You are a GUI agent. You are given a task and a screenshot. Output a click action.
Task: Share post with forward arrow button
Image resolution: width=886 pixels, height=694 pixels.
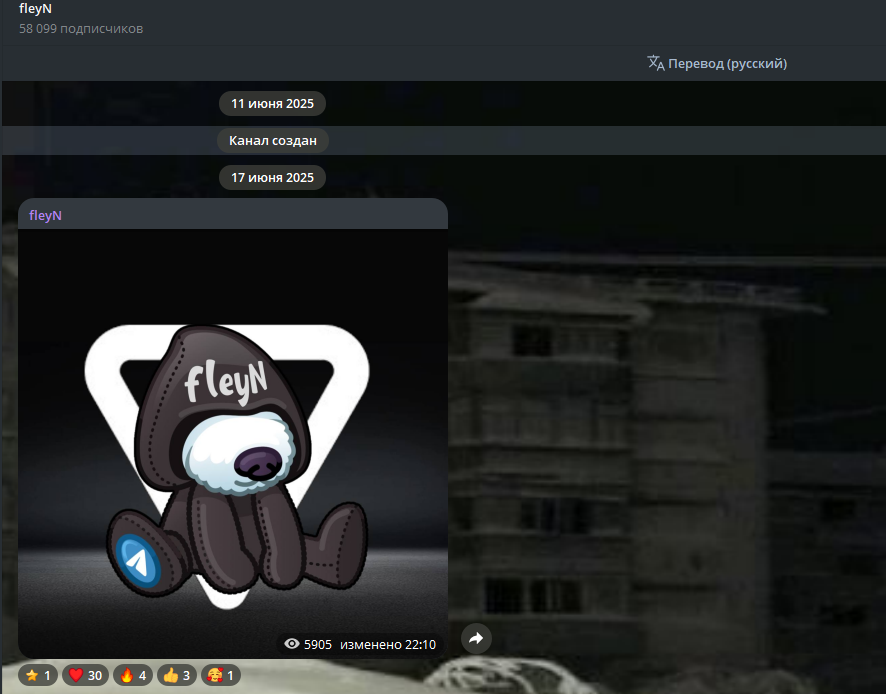pyautogui.click(x=476, y=639)
